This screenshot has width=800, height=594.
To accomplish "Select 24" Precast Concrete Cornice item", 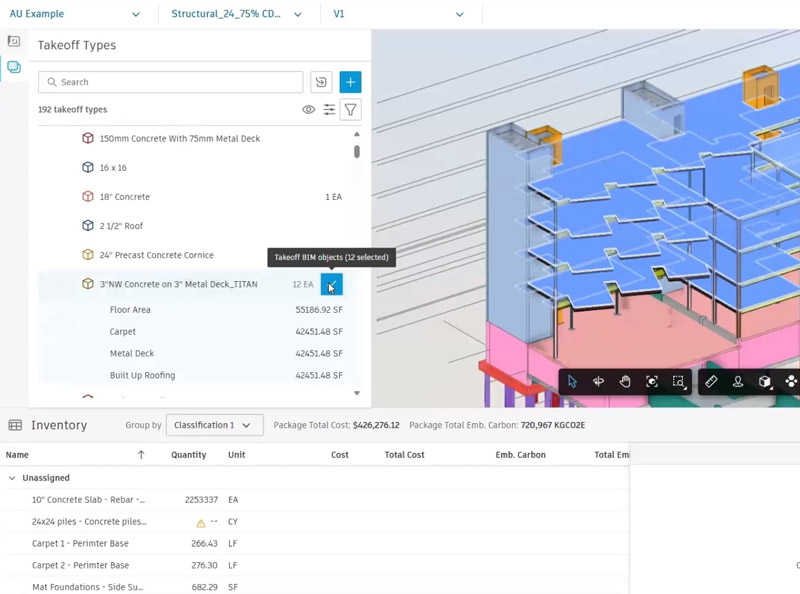I will pyautogui.click(x=156, y=255).
